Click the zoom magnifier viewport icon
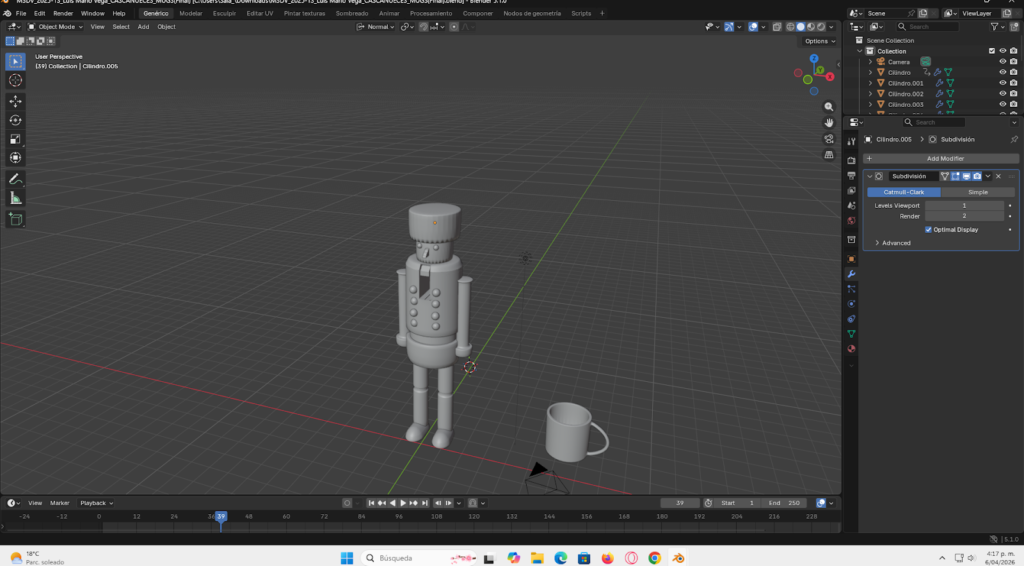 pos(828,107)
